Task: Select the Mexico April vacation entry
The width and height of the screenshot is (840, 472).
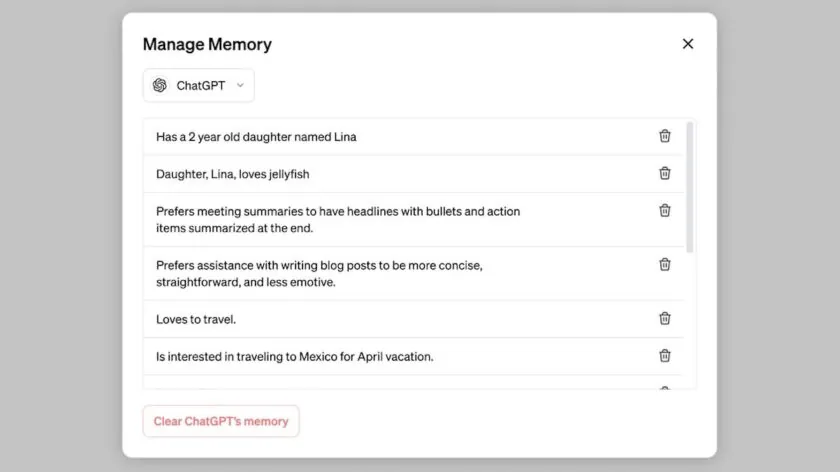Action: (x=295, y=356)
